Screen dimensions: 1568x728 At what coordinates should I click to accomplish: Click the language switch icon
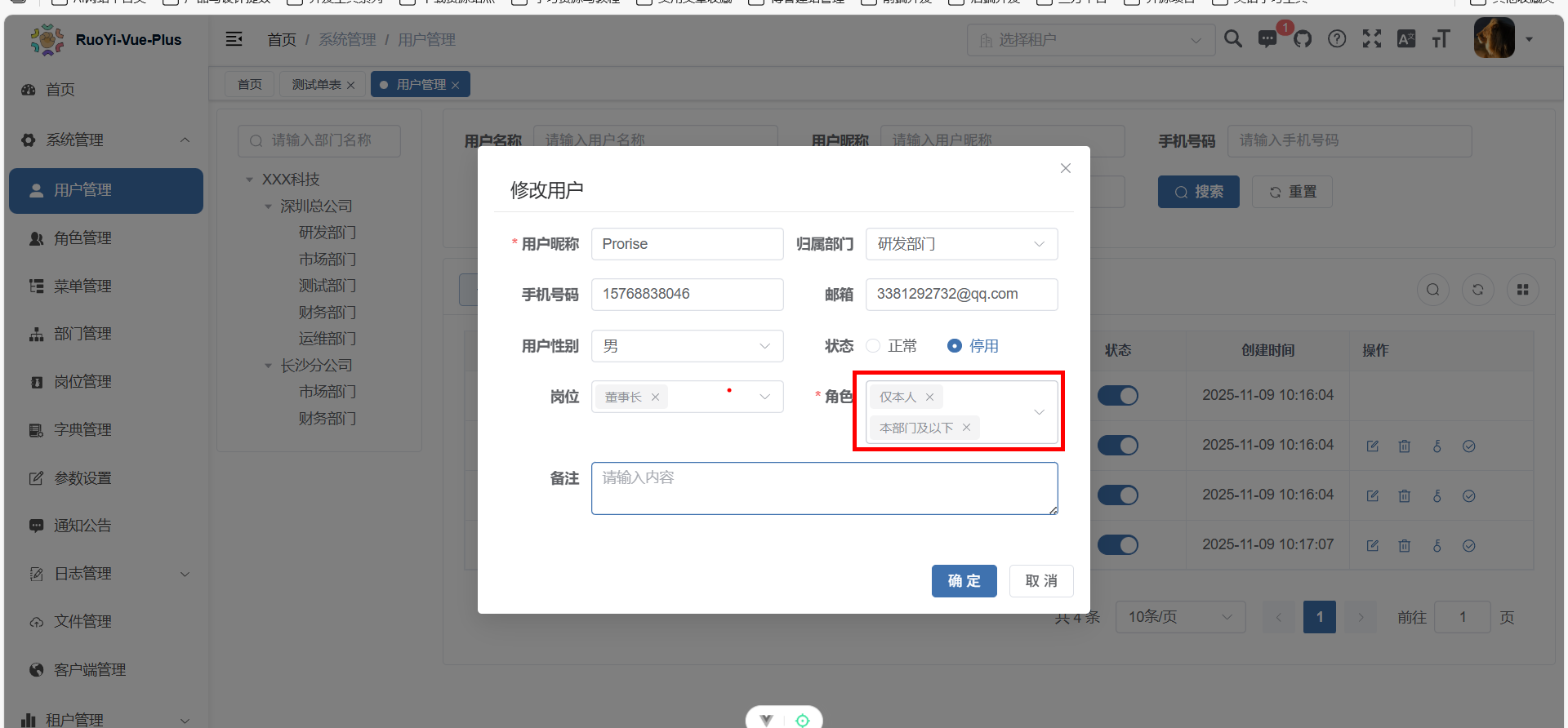coord(1406,39)
